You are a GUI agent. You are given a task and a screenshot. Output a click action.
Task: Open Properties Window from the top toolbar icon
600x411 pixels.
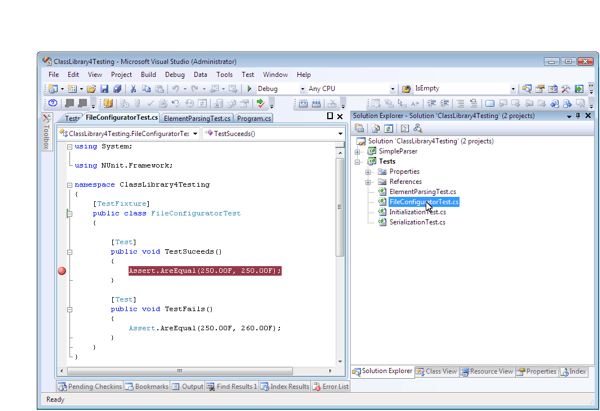[540, 89]
